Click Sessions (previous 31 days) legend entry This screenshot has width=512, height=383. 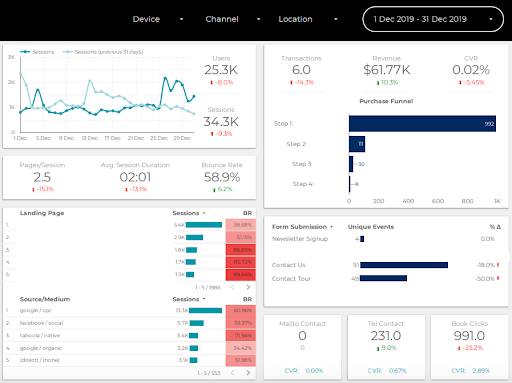(103, 52)
